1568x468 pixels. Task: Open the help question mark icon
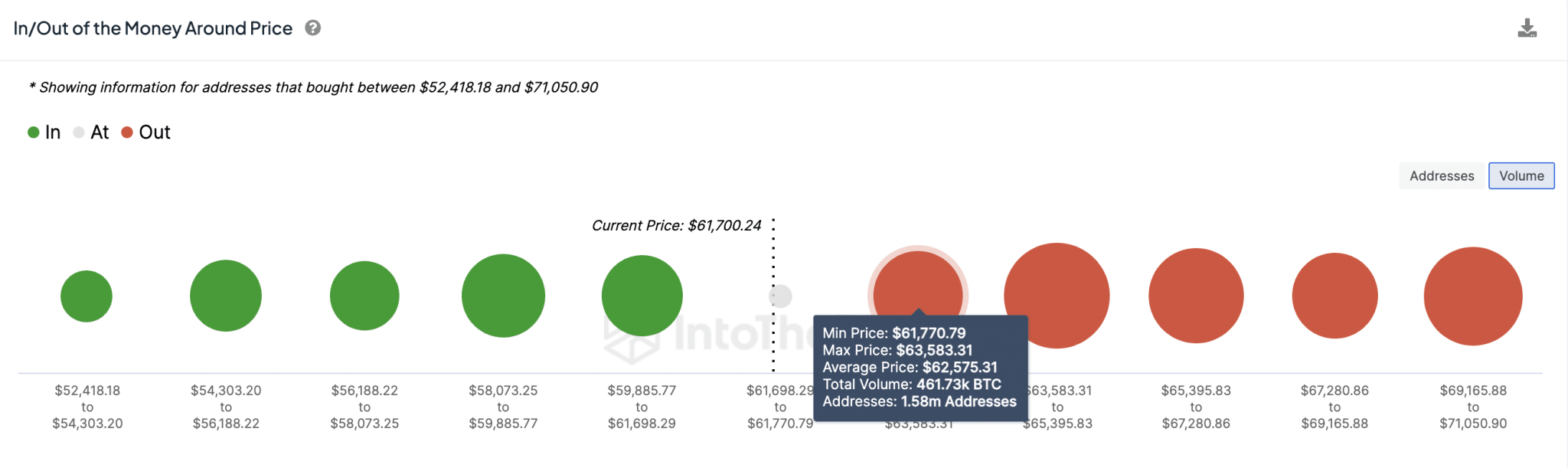point(312,28)
